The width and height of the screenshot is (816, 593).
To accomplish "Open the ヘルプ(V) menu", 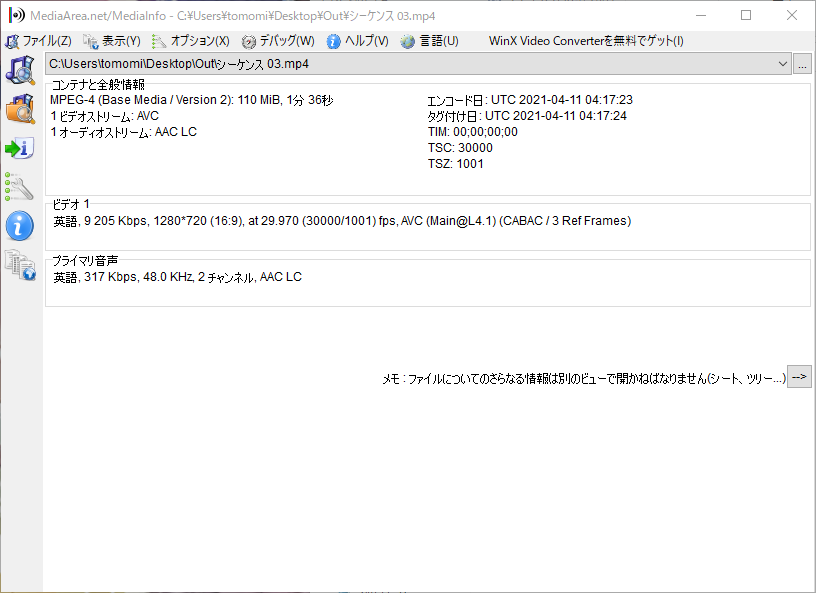I will (x=358, y=41).
